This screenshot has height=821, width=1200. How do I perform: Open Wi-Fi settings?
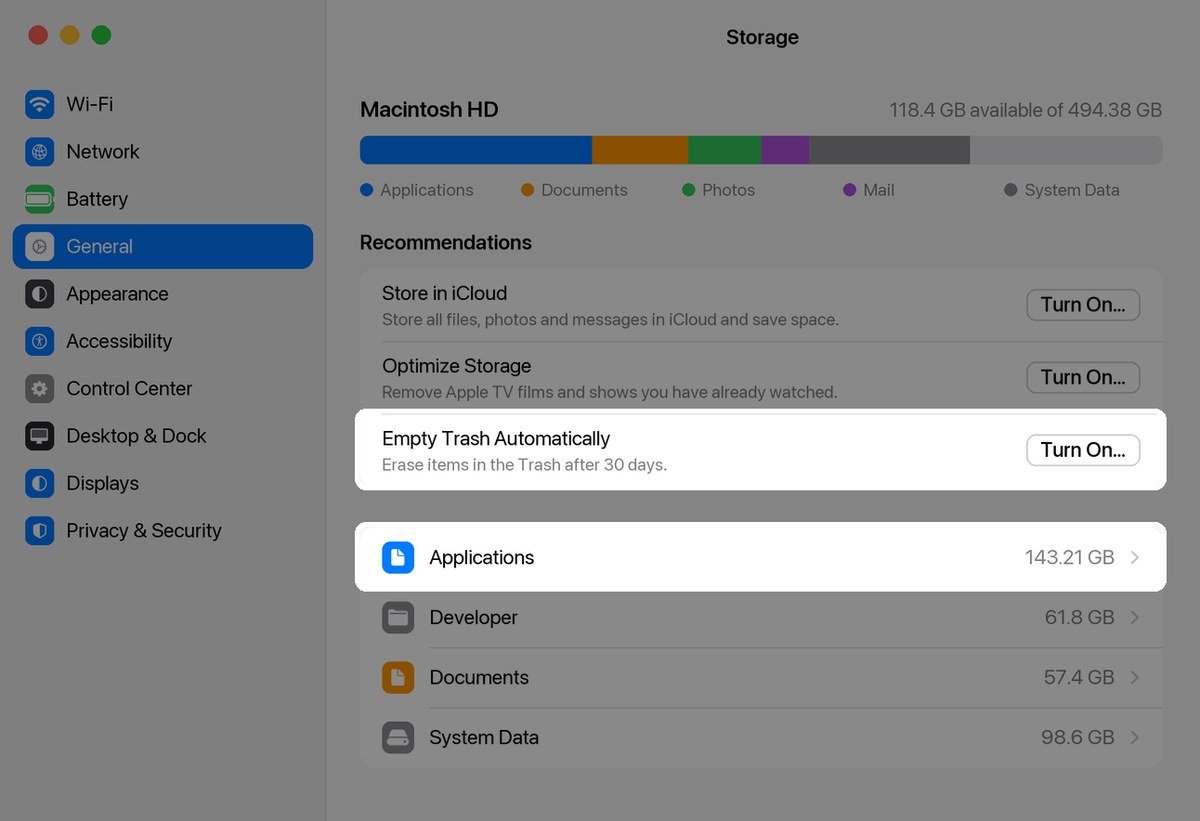[163, 104]
